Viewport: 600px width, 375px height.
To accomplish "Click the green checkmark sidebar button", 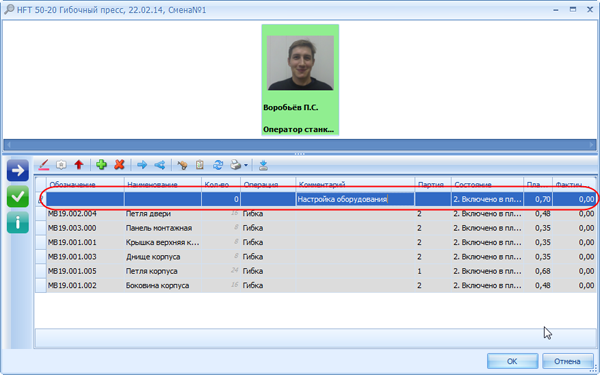I will [x=18, y=196].
